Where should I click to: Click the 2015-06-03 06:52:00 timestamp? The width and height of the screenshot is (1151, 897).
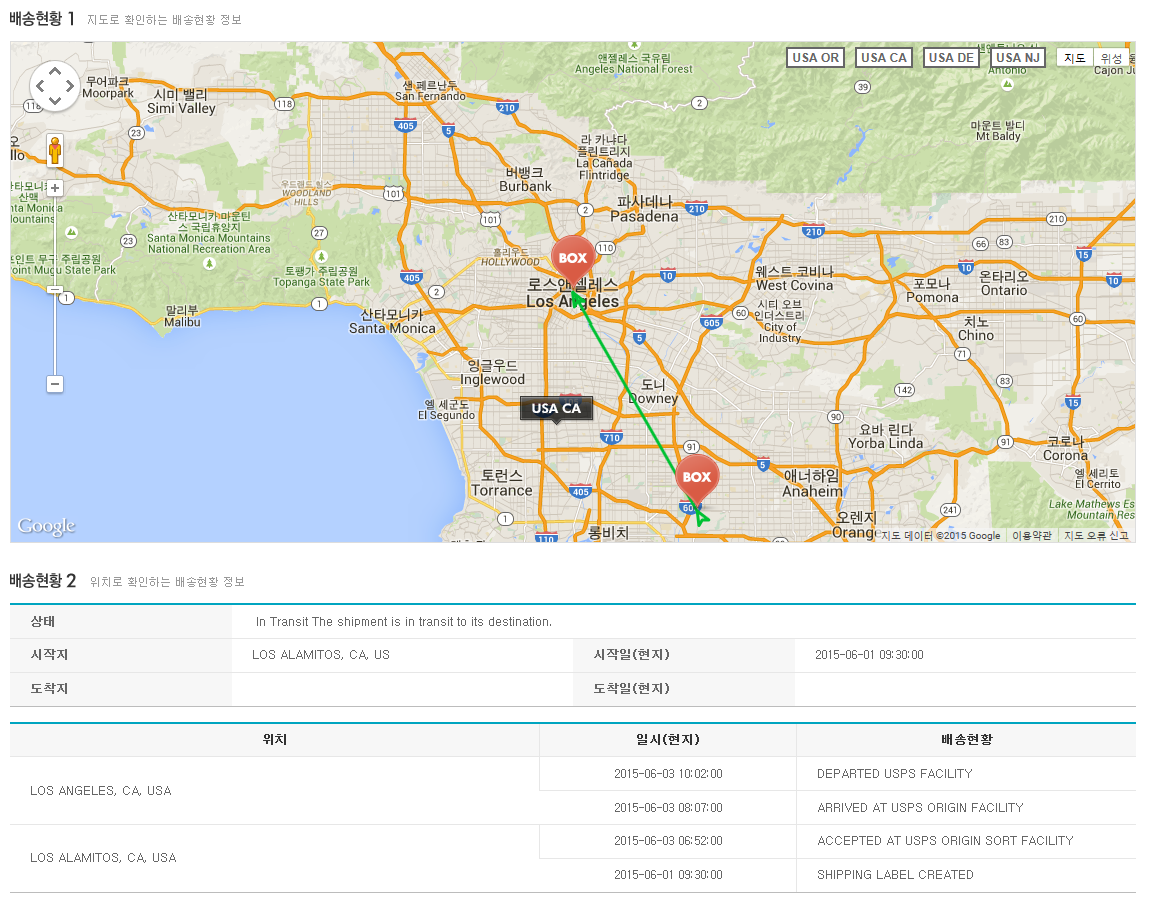tap(668, 840)
